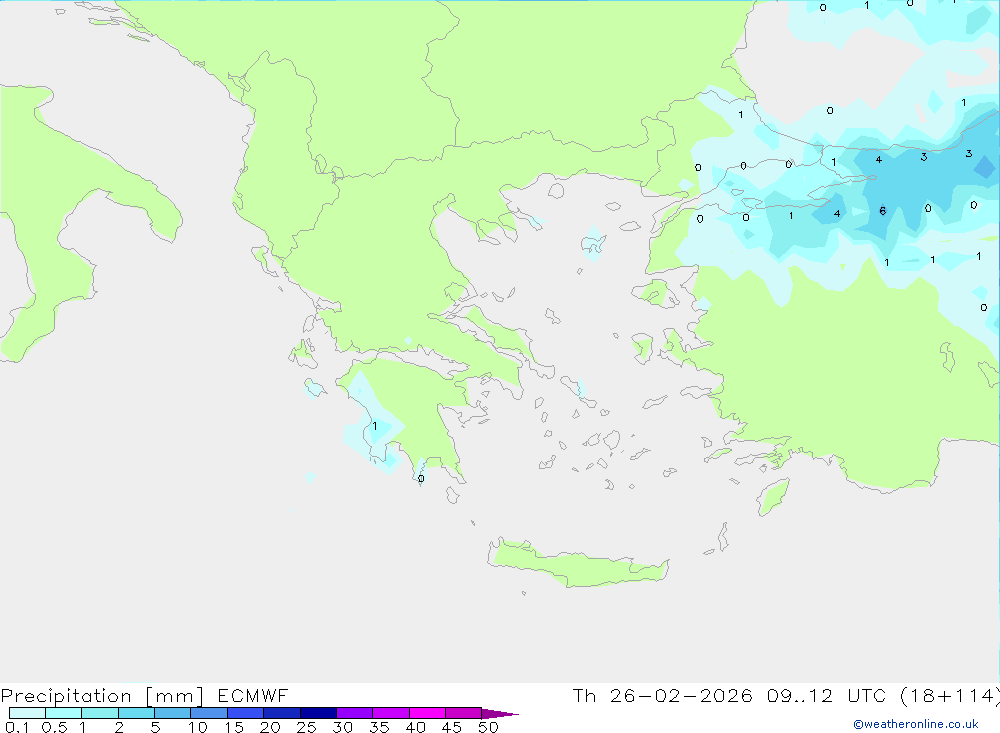Click the 'Precipitation [mm]' title text
Screen dimensions: 1000x733
[x=102, y=695]
